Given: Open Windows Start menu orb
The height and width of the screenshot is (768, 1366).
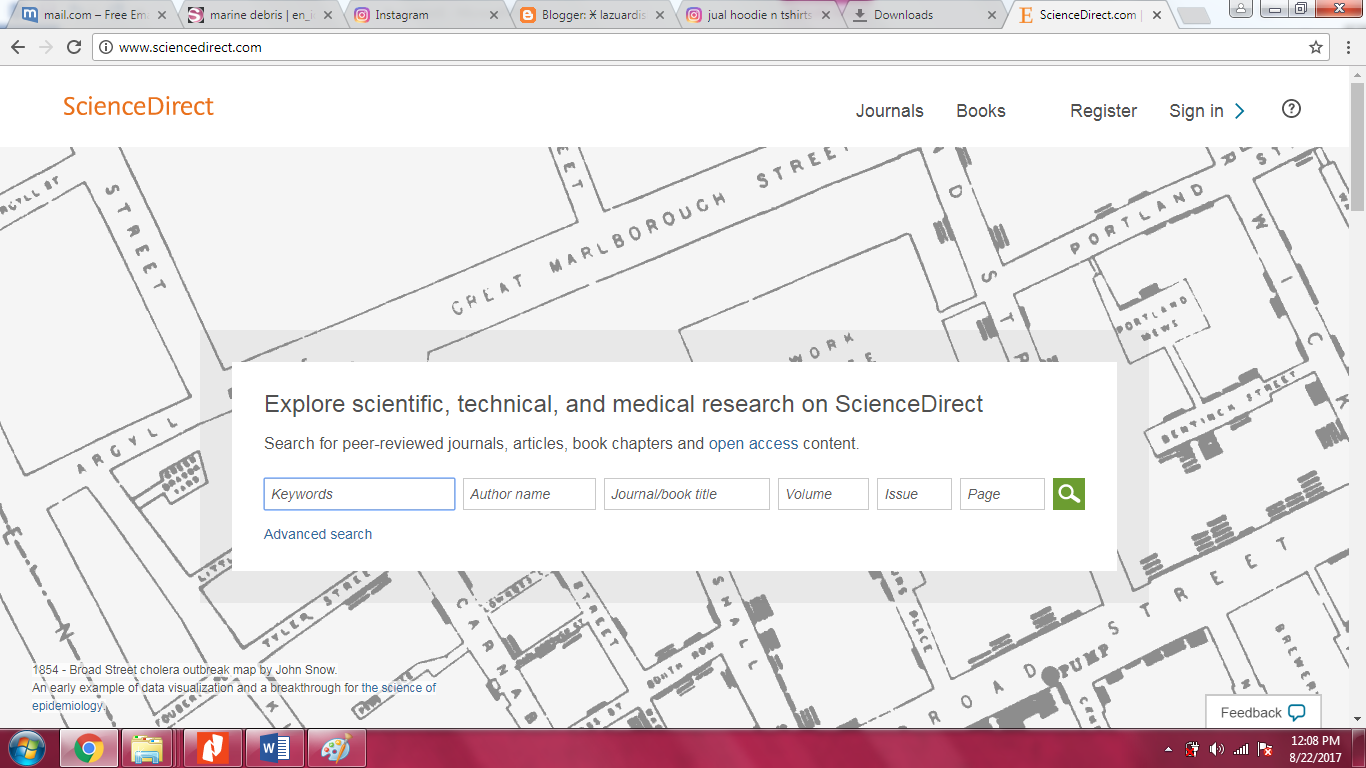Looking at the screenshot, I should [27, 747].
